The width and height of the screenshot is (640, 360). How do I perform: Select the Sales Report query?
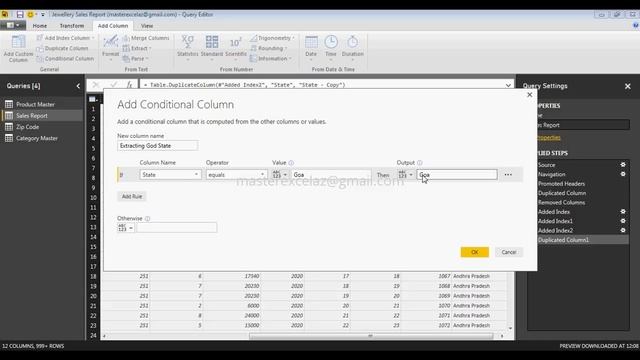click(x=32, y=116)
